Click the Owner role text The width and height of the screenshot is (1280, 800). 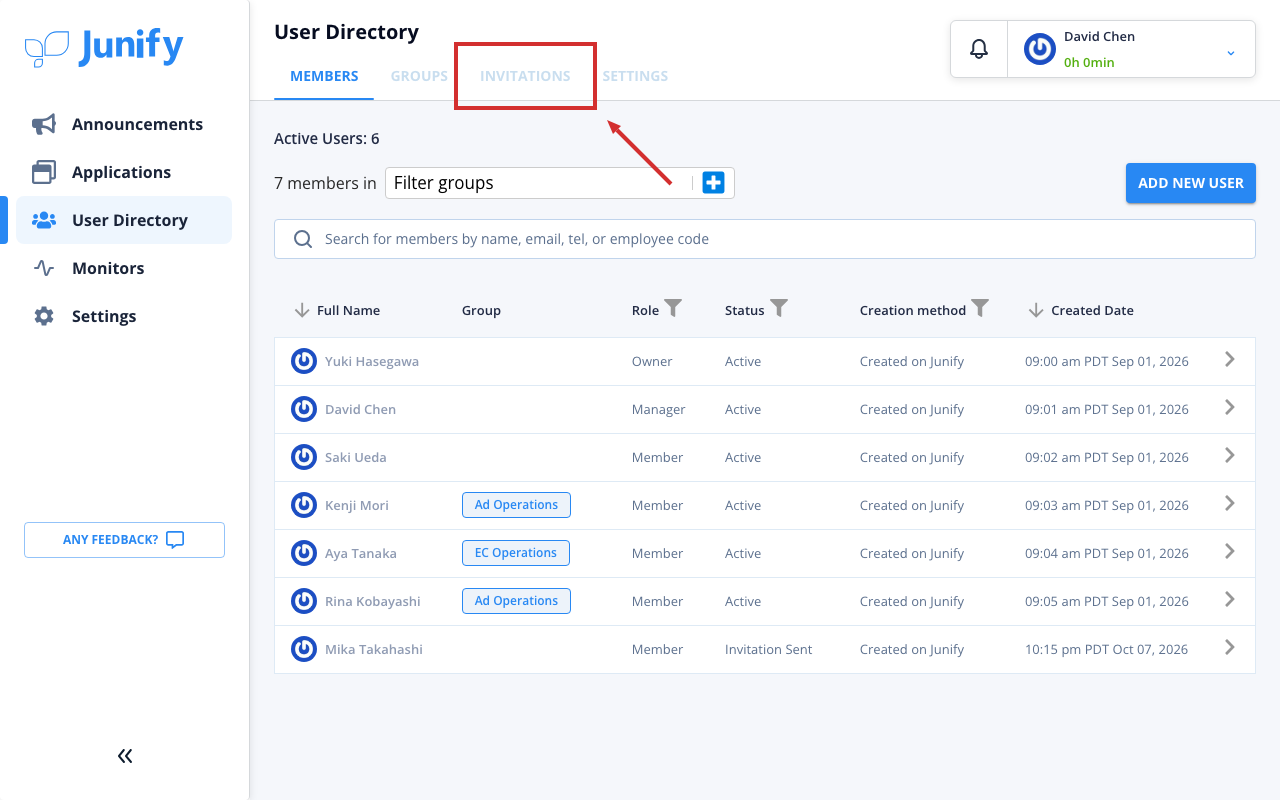(652, 361)
